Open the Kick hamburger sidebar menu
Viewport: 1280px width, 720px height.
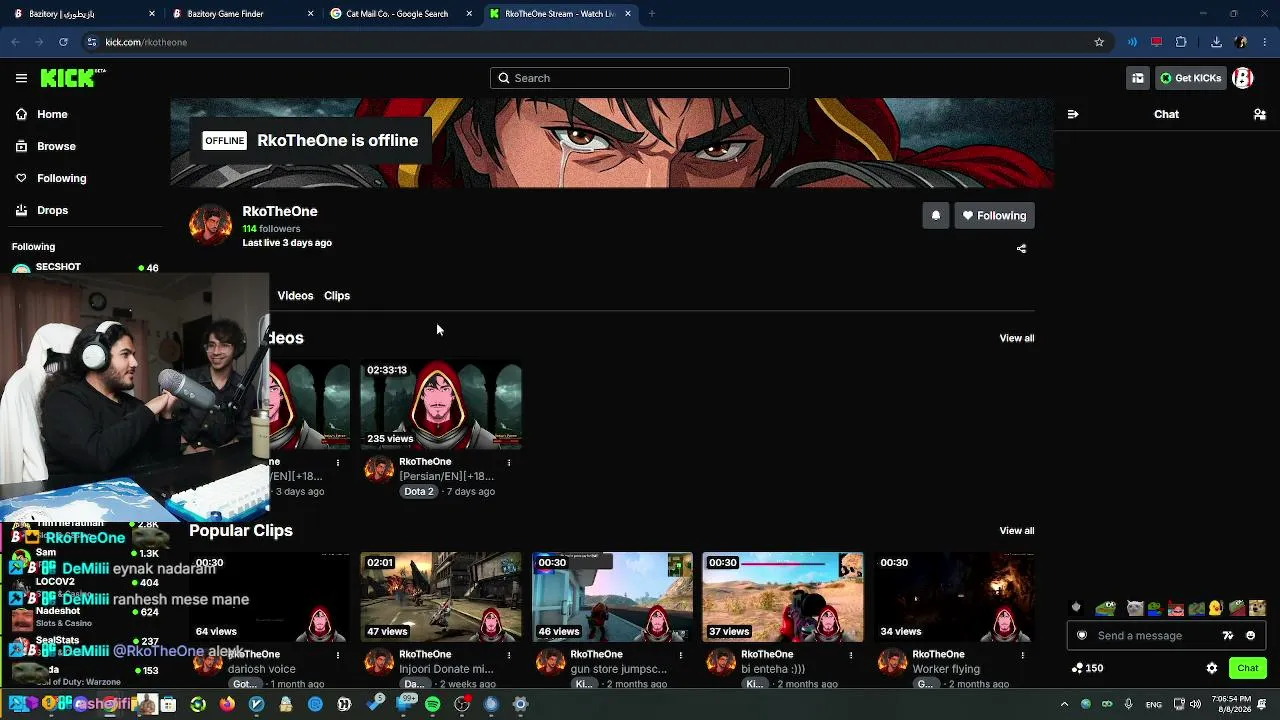pyautogui.click(x=21, y=78)
